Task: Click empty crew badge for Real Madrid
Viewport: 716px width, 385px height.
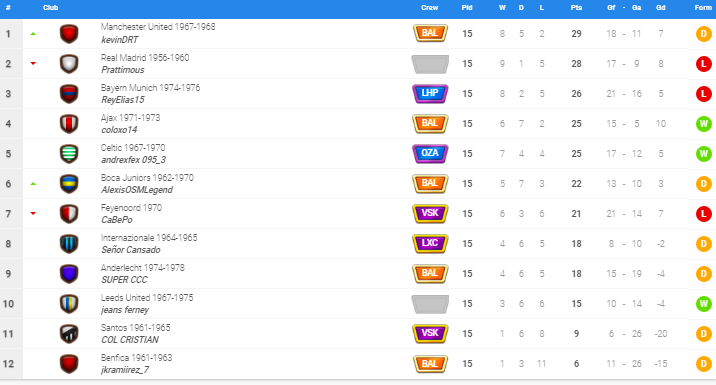Action: point(430,64)
